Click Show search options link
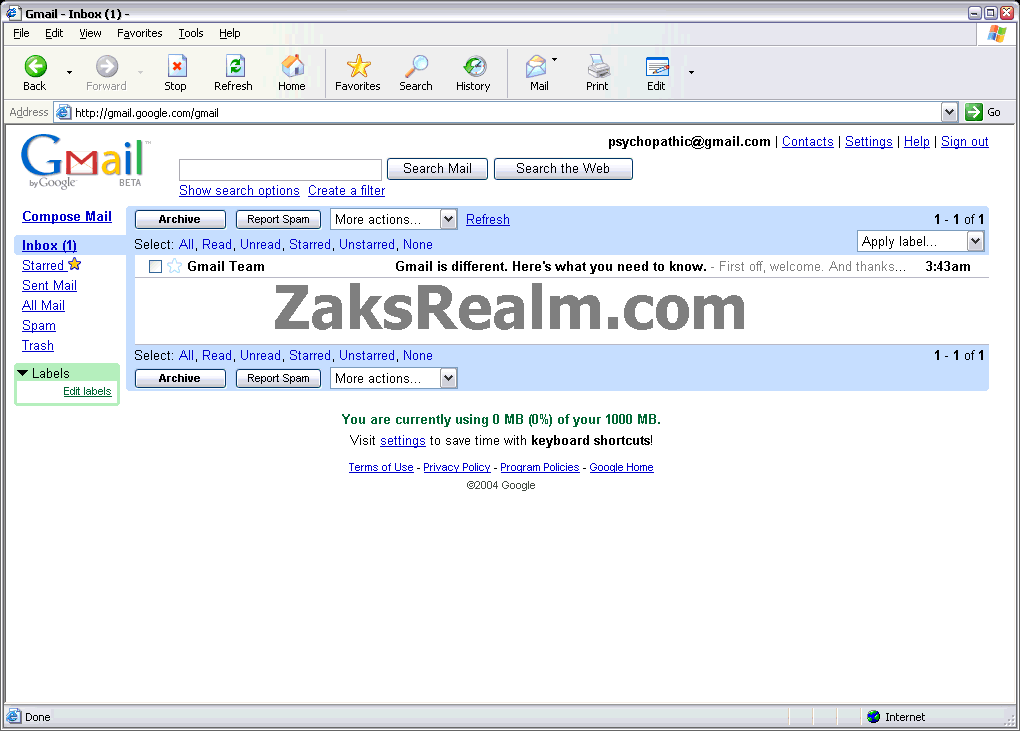The width and height of the screenshot is (1020, 731). [239, 191]
